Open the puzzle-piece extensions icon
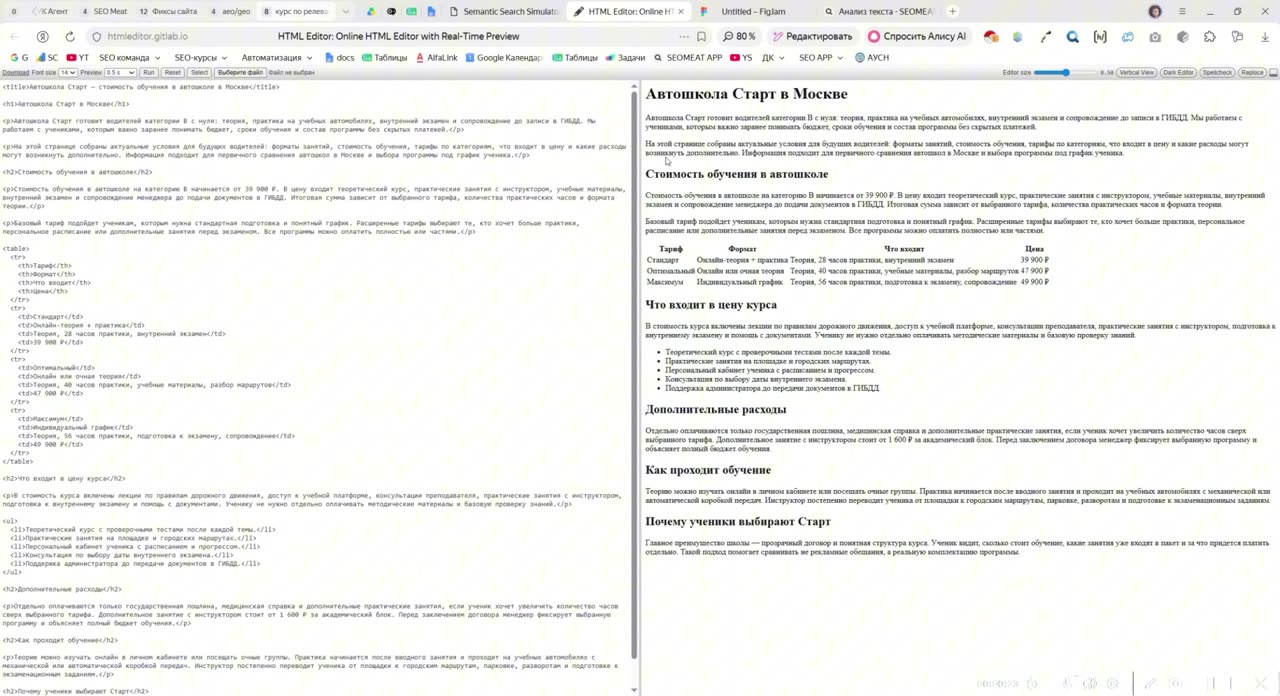1280x696 pixels. pyautogui.click(x=1209, y=36)
